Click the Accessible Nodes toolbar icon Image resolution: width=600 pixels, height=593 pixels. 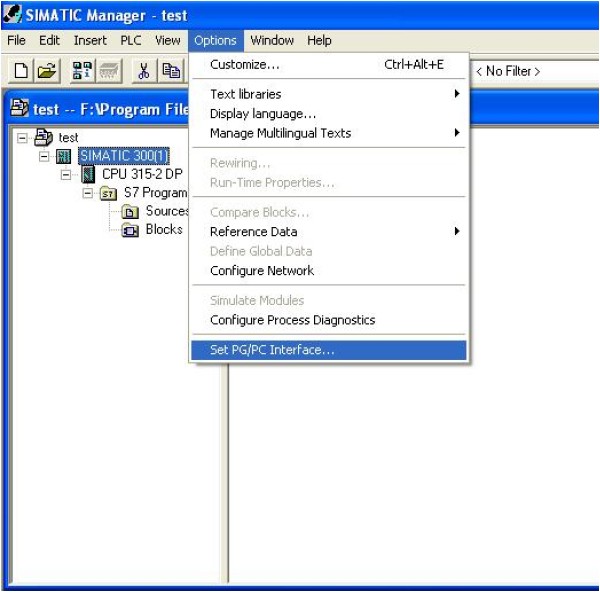(x=83, y=71)
